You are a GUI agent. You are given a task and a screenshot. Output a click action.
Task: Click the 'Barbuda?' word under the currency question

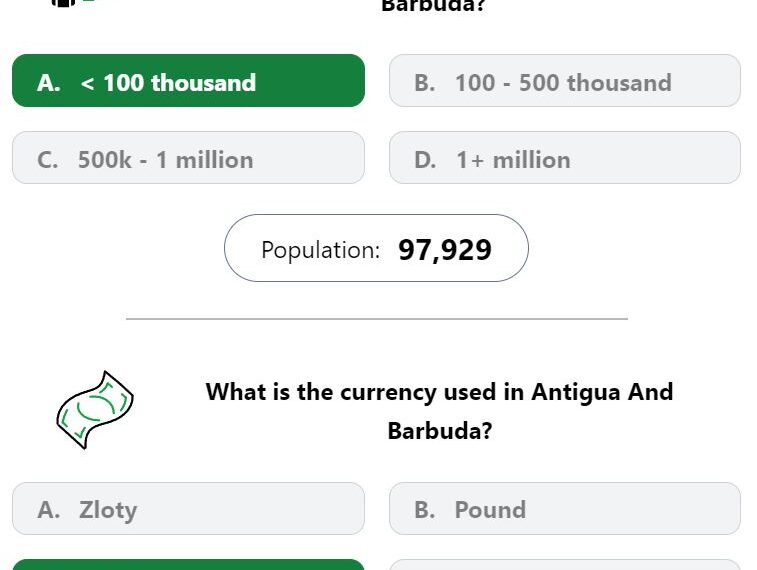[439, 431]
